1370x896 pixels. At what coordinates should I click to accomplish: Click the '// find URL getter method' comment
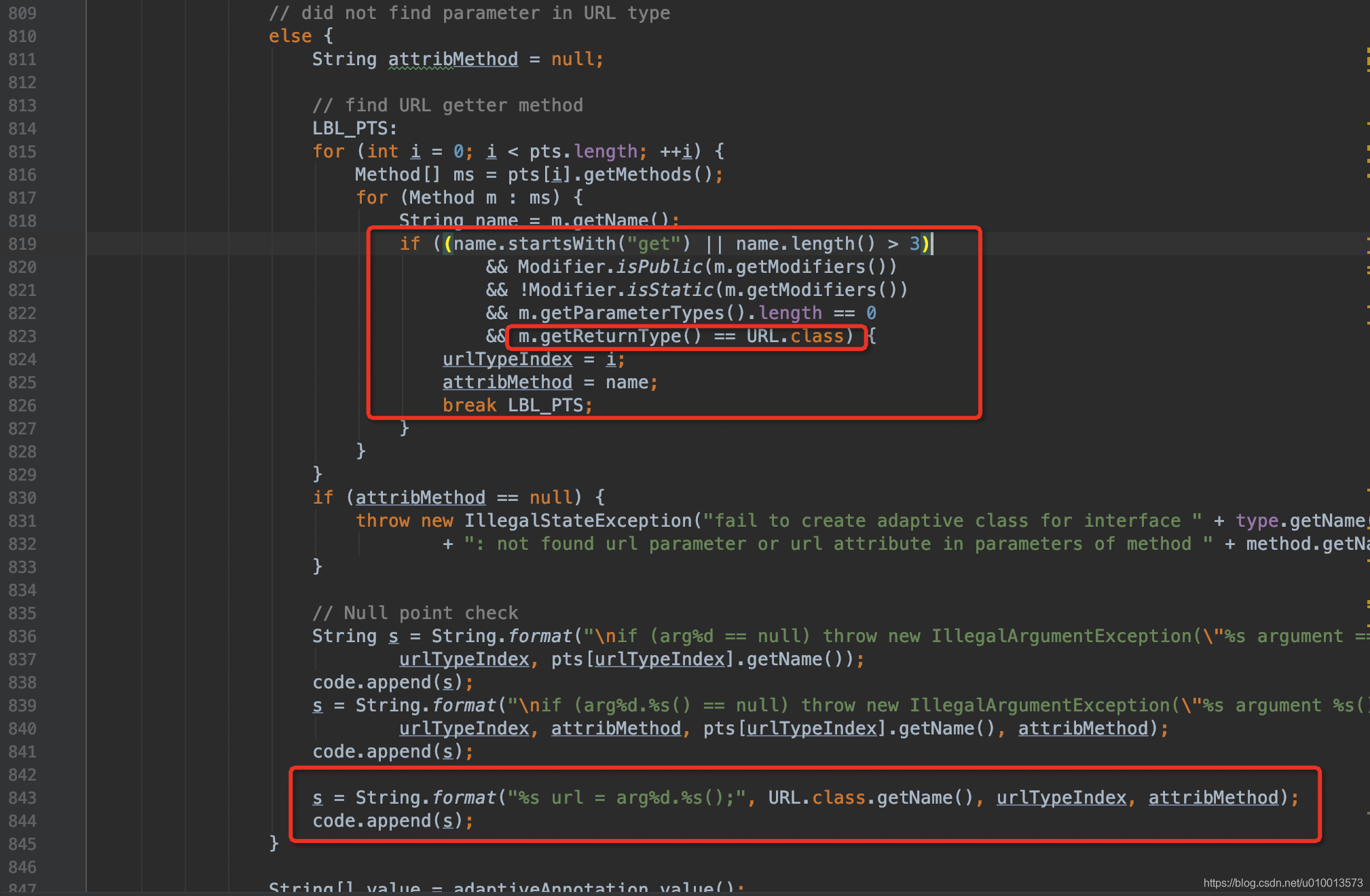coord(447,105)
